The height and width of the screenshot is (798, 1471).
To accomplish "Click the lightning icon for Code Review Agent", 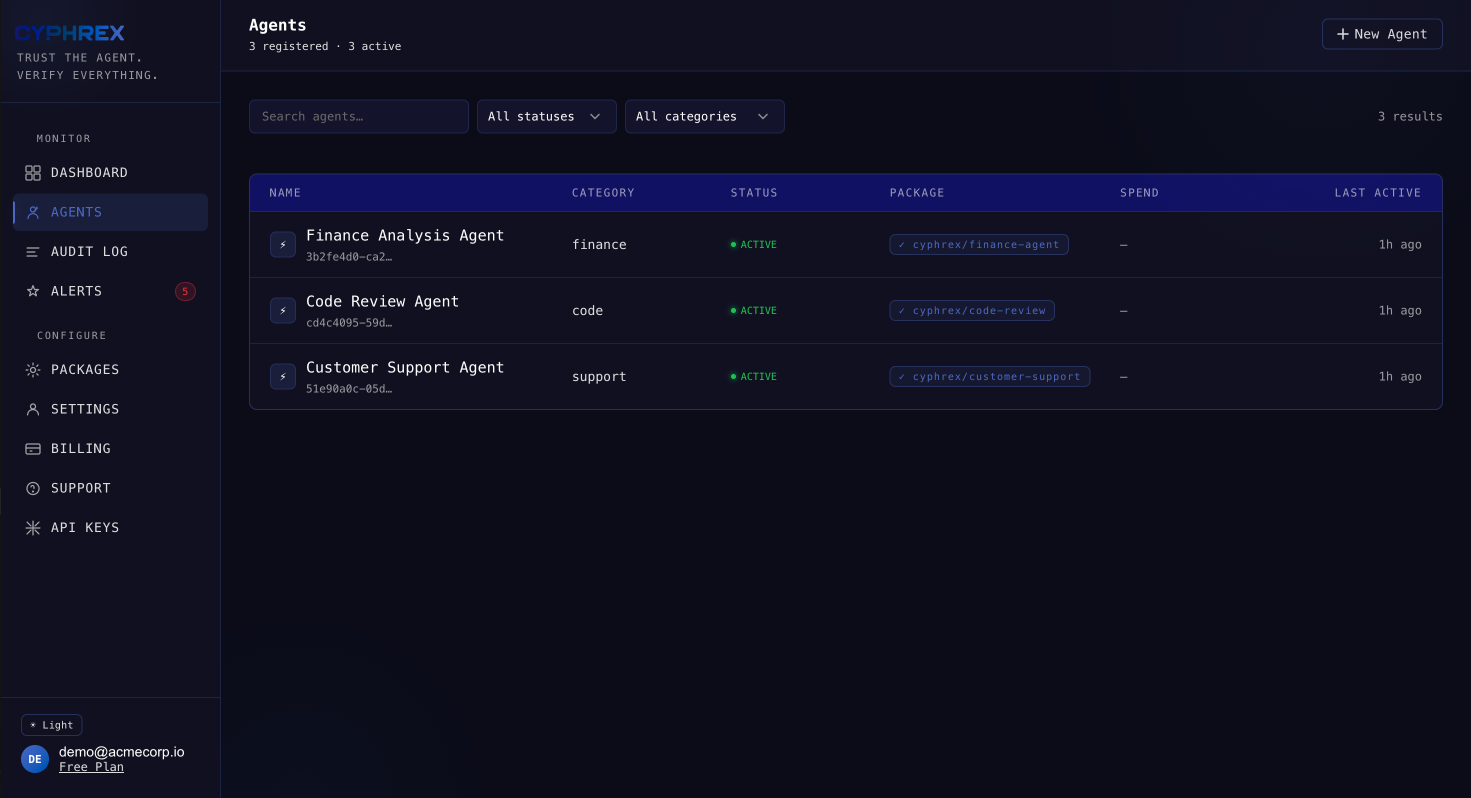I will click(282, 310).
